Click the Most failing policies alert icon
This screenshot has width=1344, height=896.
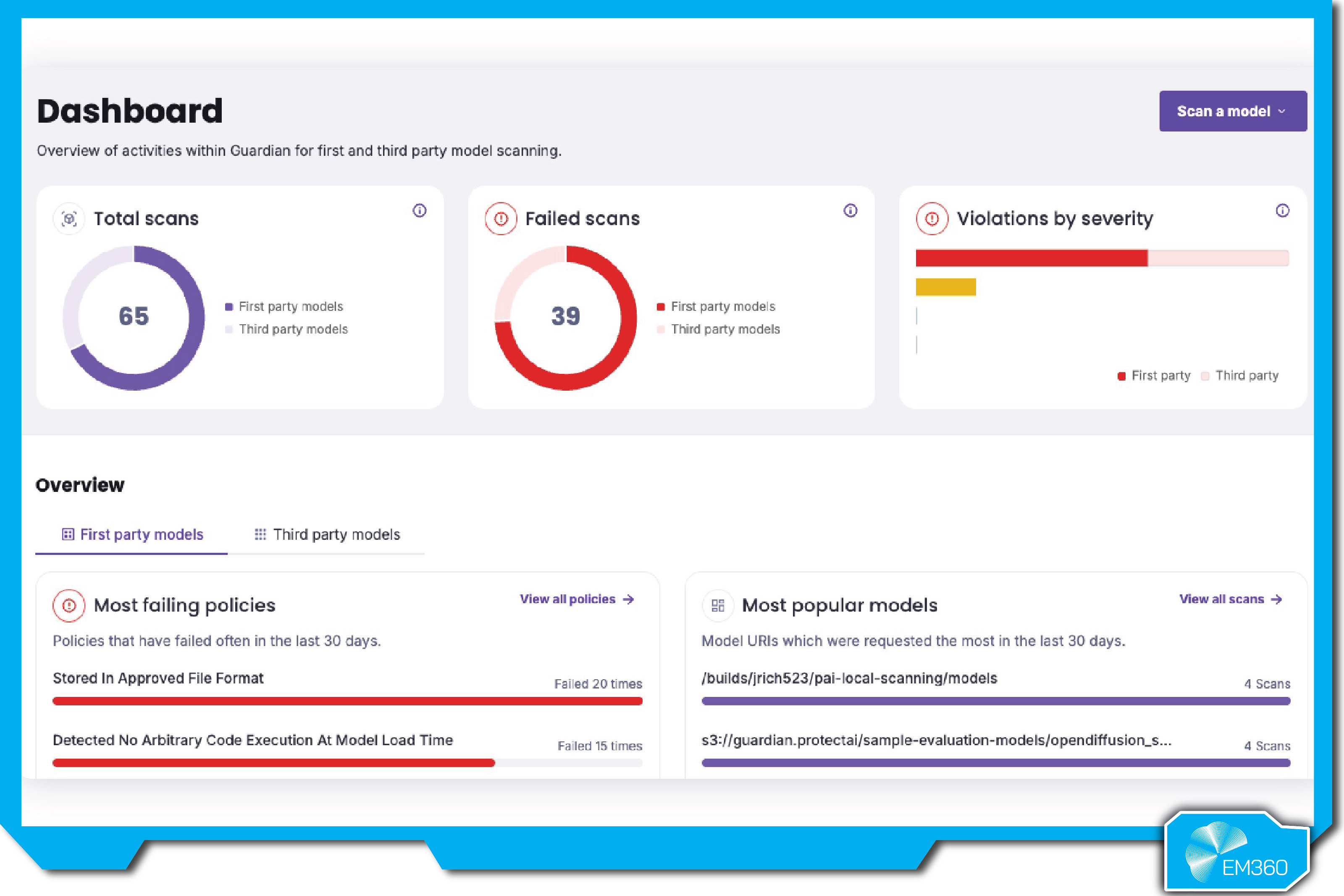[x=68, y=606]
